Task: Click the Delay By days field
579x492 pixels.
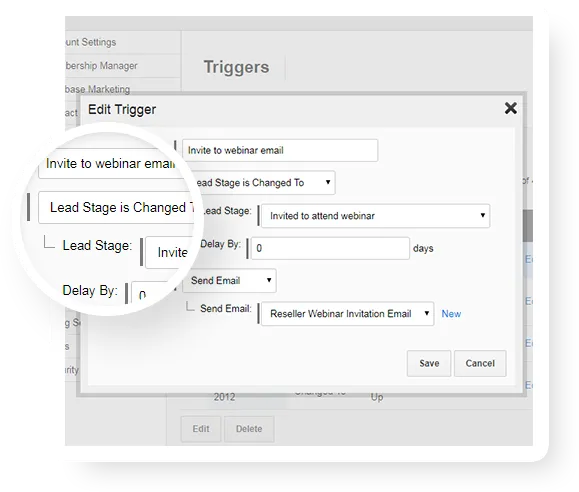Action: (330, 248)
